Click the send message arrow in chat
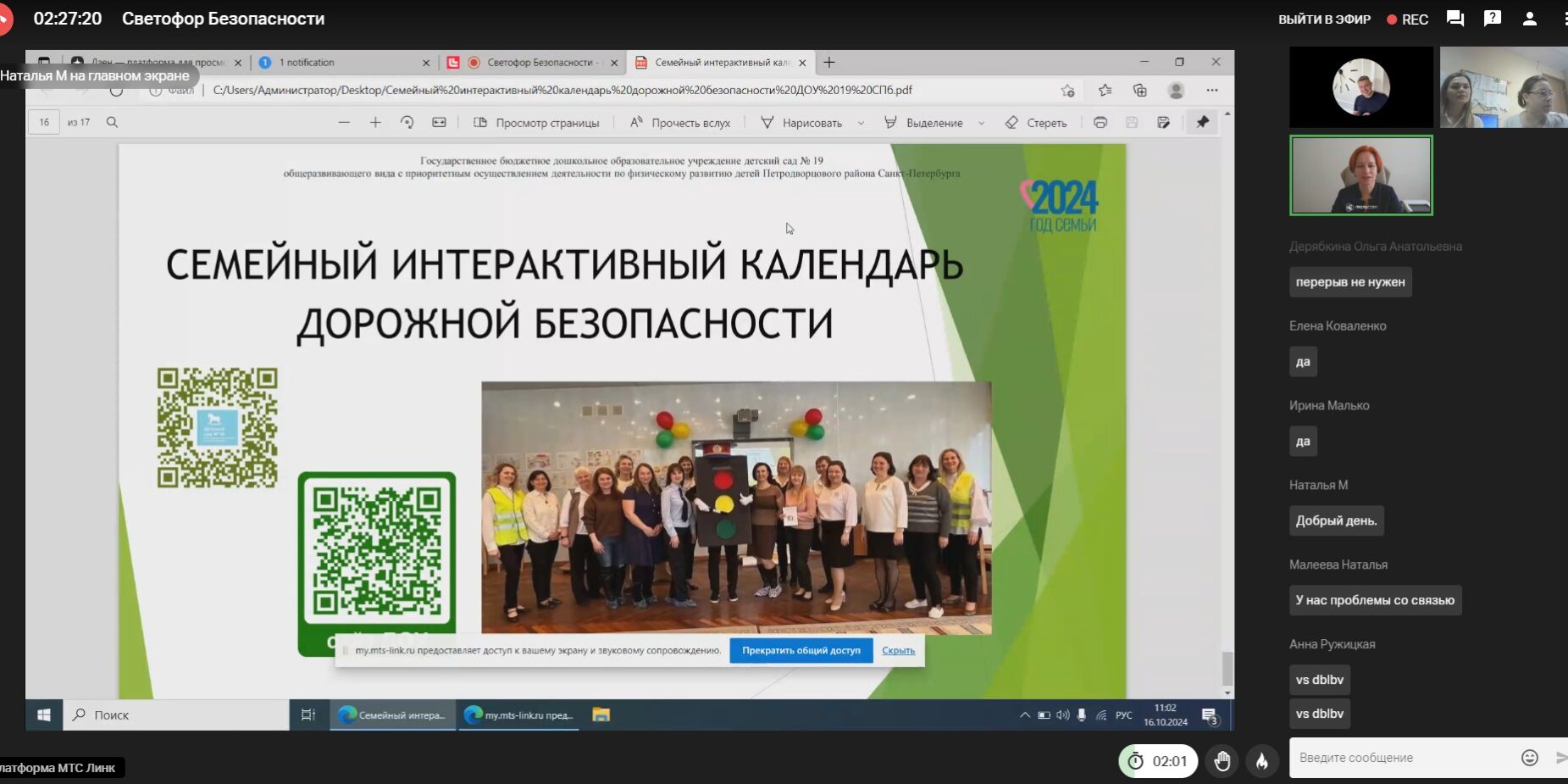 [x=1560, y=758]
